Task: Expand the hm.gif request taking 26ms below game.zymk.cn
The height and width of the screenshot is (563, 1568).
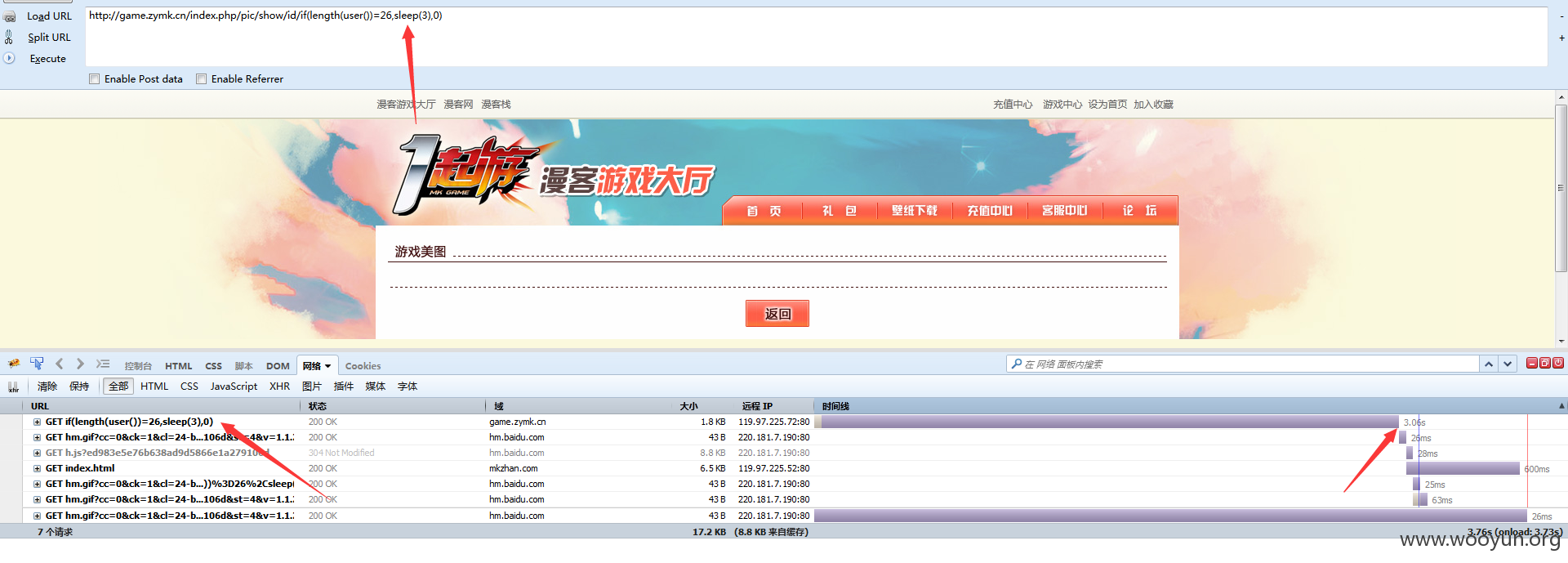Action: pos(37,438)
